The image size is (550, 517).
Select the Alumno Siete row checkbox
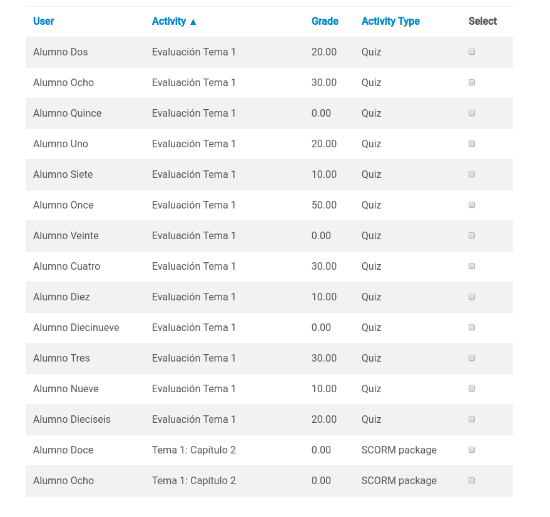pos(472,174)
